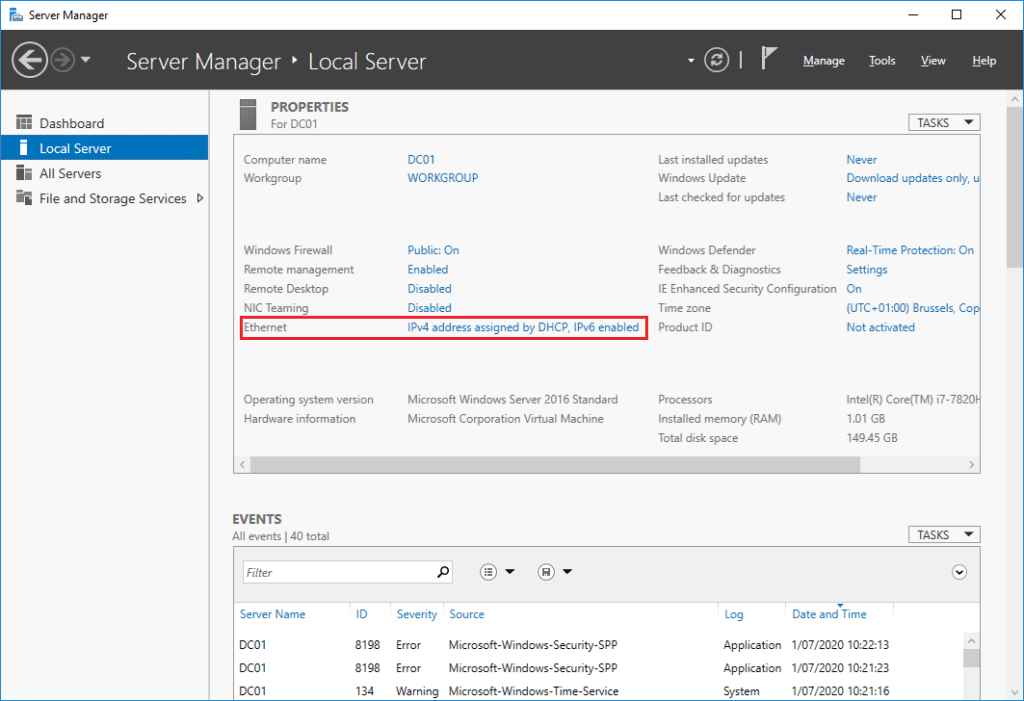The width and height of the screenshot is (1024, 701).
Task: Click Last checked for updates 'Never' link
Action: pos(861,197)
